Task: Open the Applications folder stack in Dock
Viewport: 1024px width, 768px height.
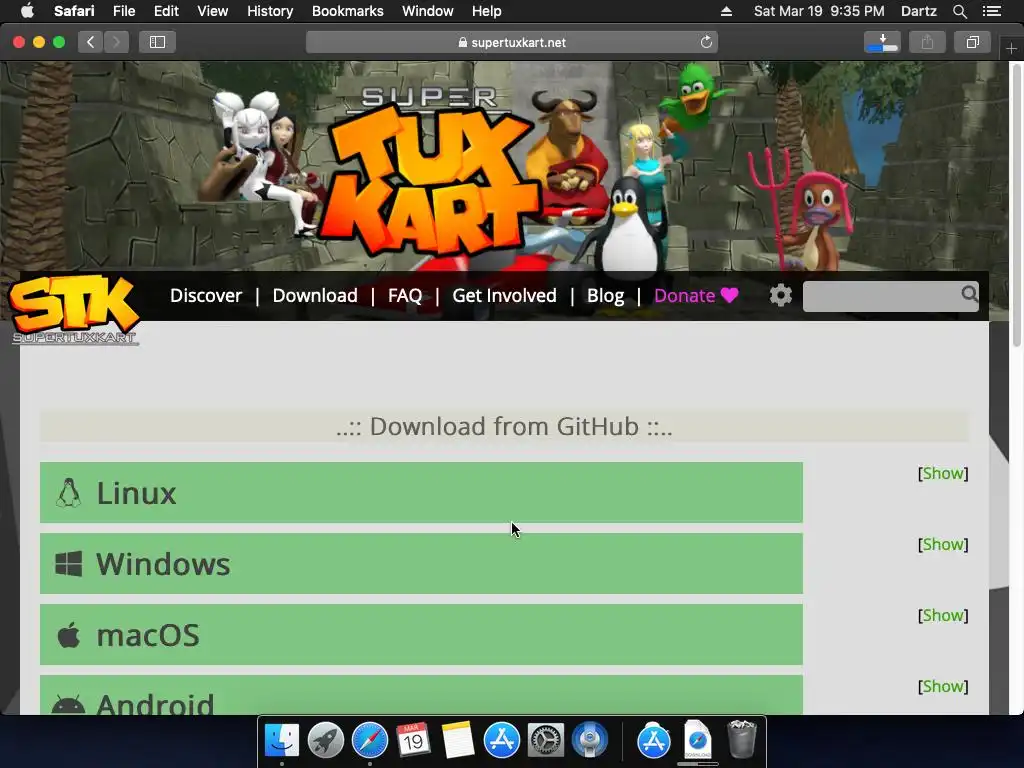Action: point(654,740)
